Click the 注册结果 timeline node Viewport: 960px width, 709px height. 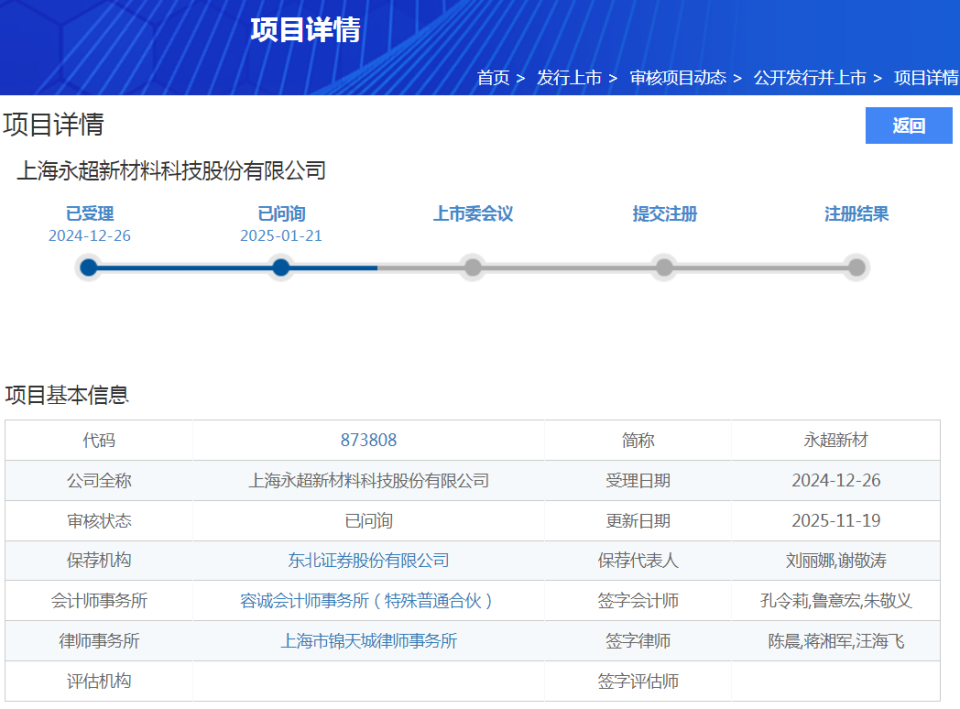coord(856,267)
